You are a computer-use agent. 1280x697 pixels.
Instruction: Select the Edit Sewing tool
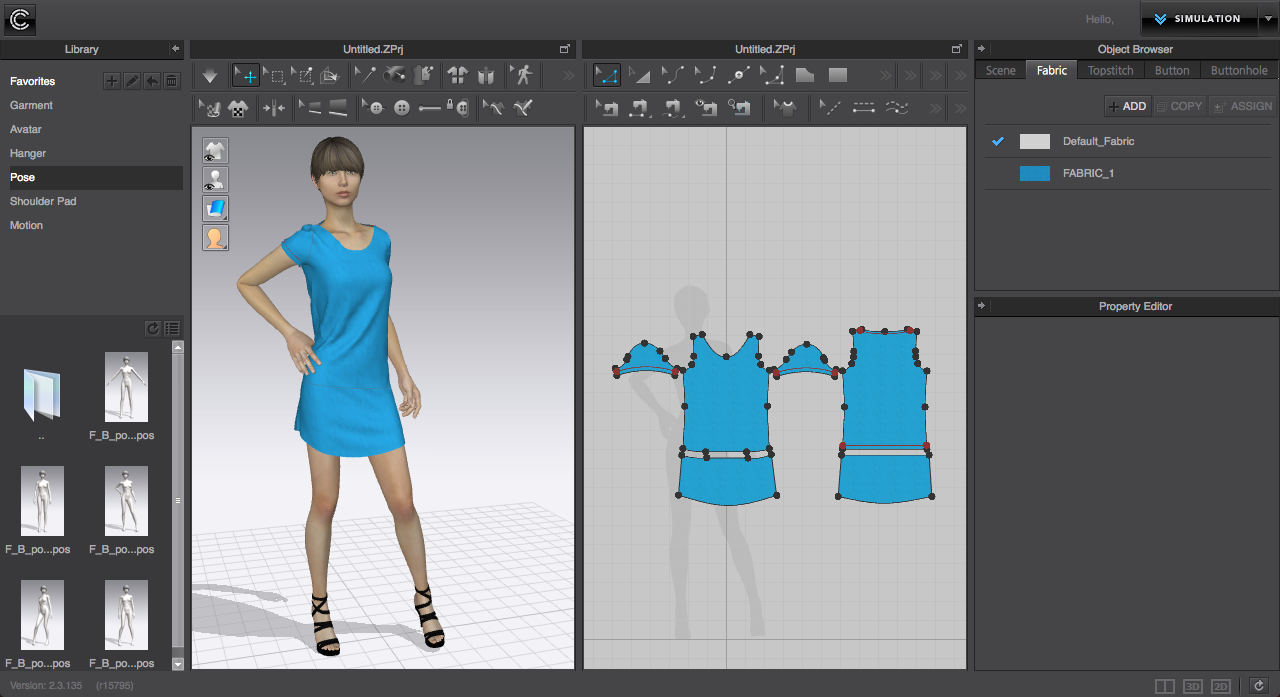click(606, 107)
